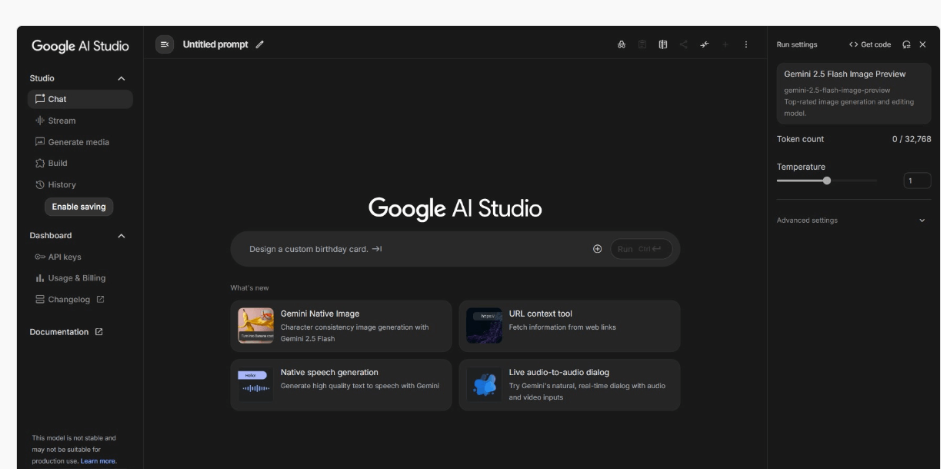This screenshot has width=941, height=469.
Task: Click the compress arrows icon in toolbar
Action: click(x=704, y=45)
